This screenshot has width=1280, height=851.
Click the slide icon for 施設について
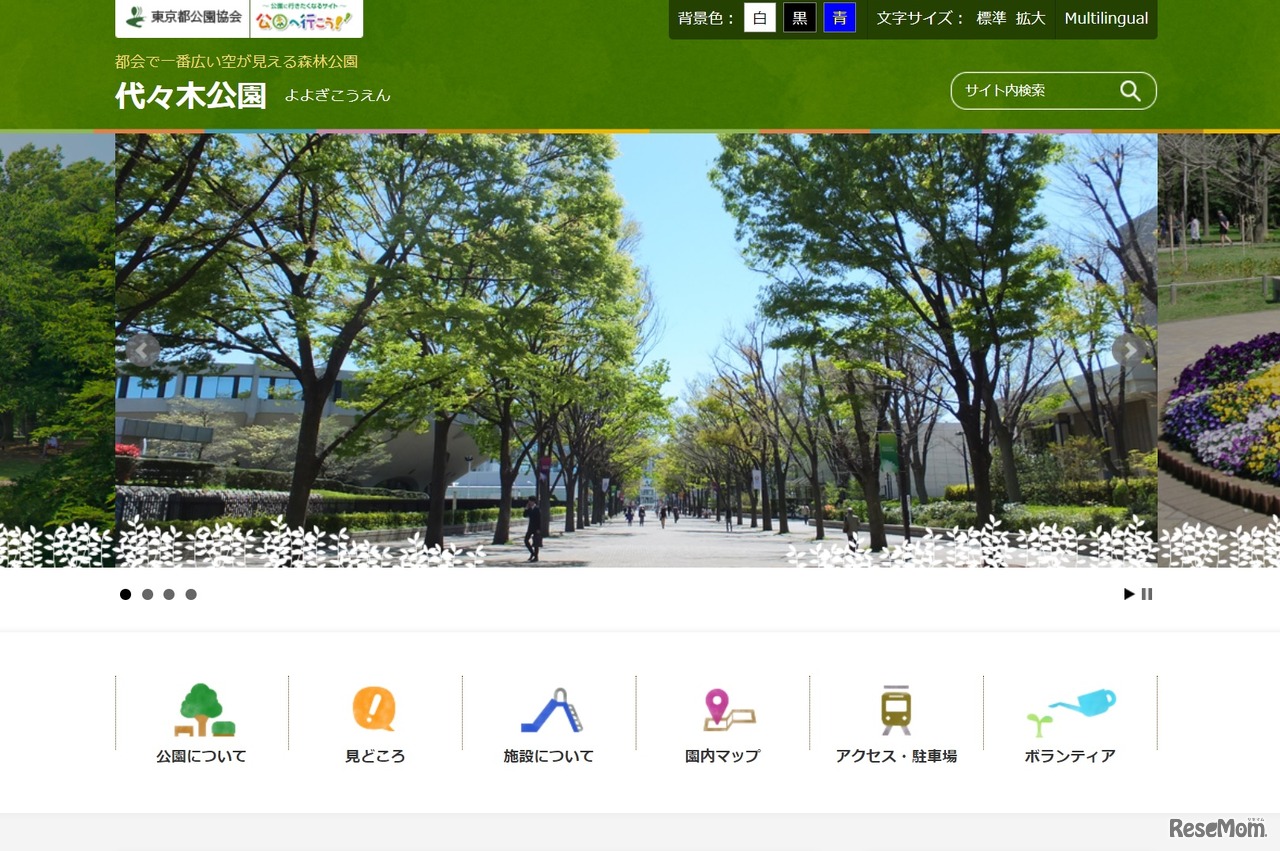click(x=549, y=710)
